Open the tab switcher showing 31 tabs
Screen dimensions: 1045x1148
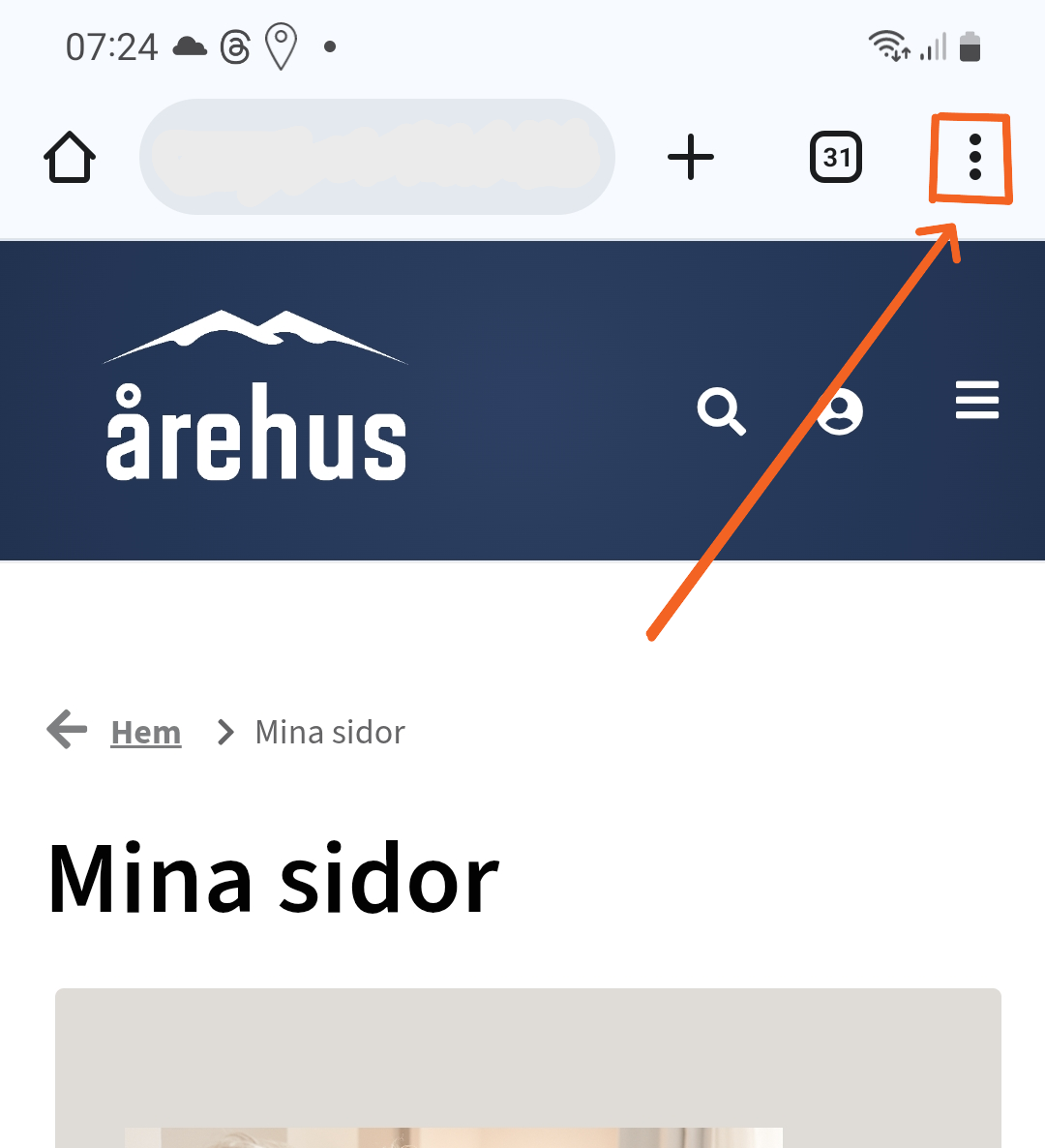tap(836, 157)
